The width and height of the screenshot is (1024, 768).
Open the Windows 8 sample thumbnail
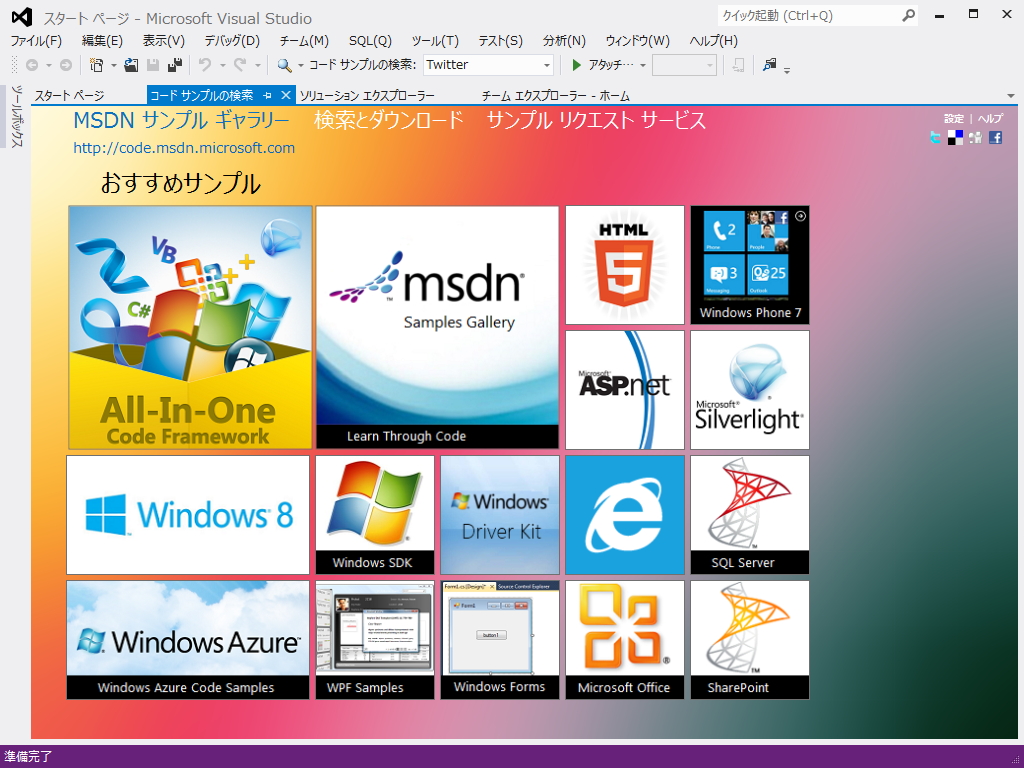(x=187, y=514)
